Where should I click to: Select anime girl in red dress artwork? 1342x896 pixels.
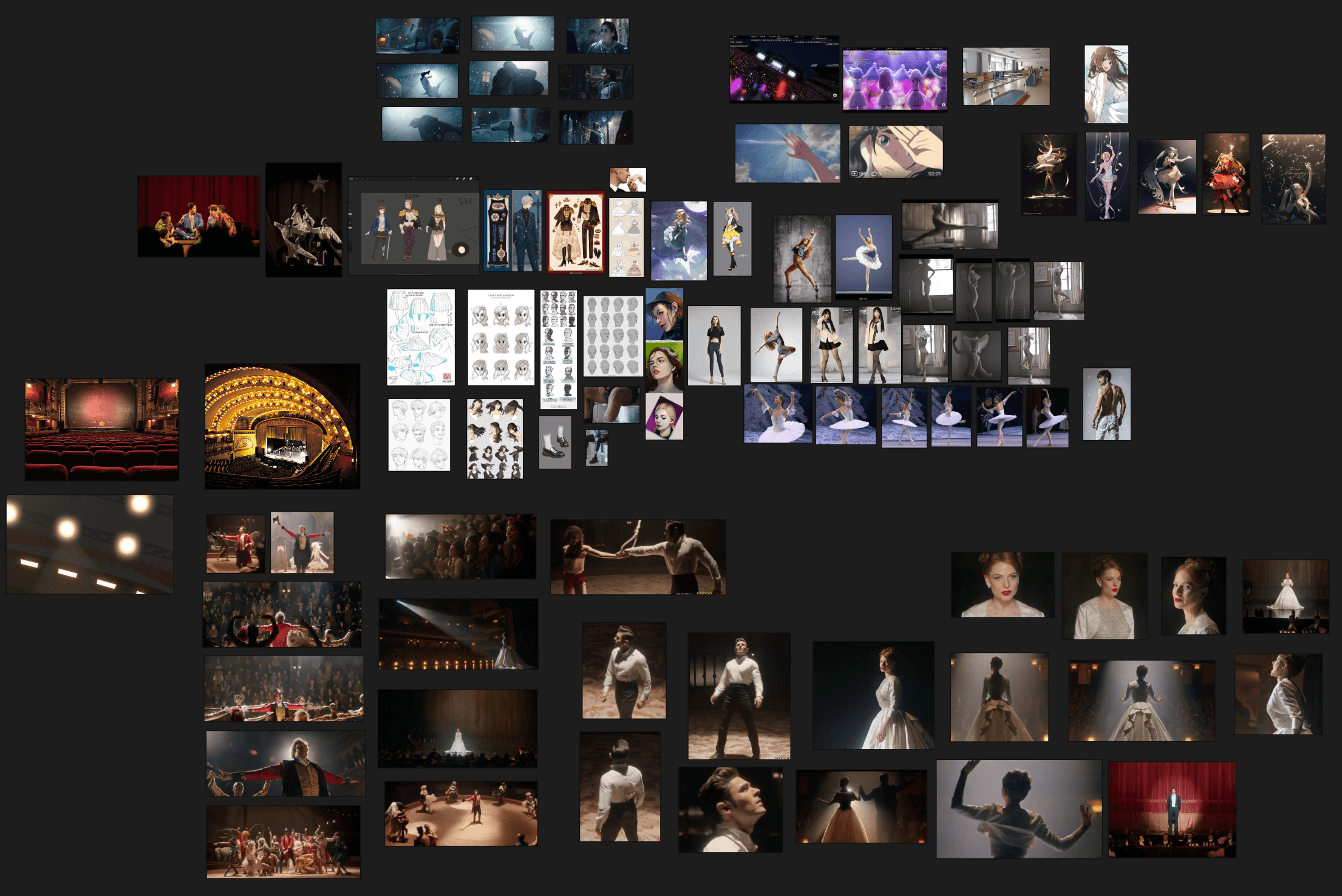pos(1226,174)
